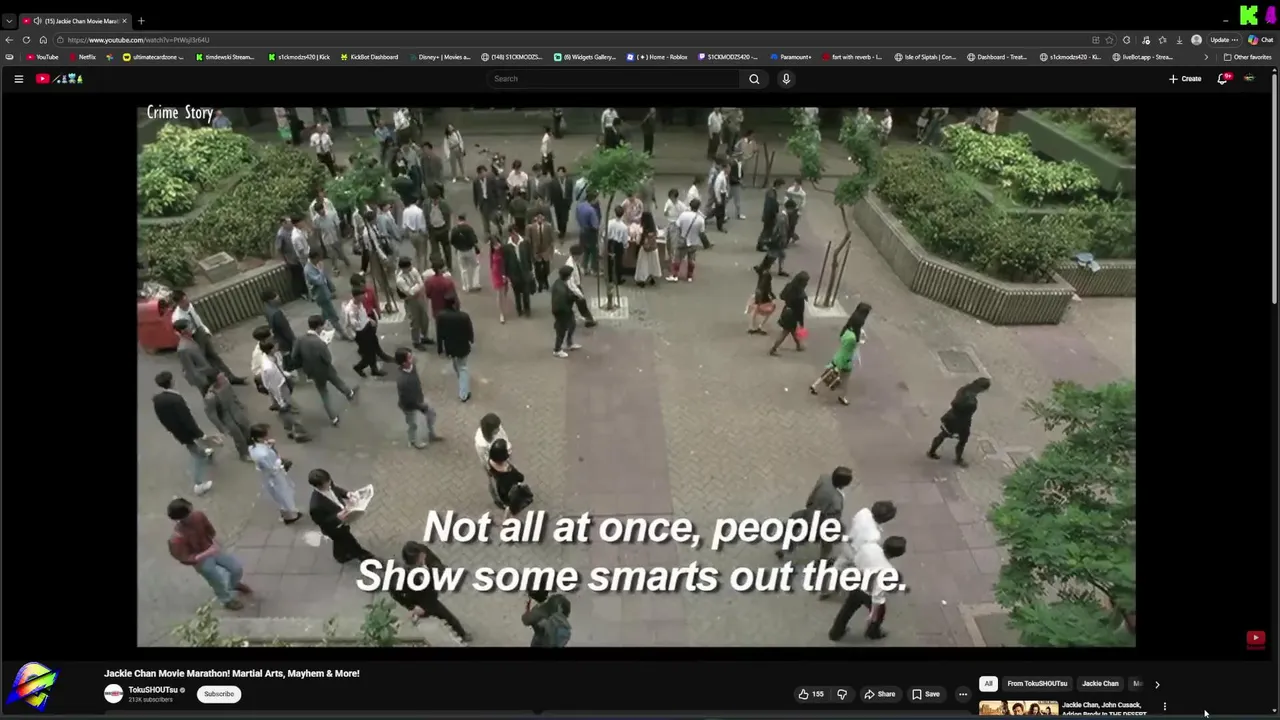Open Other favorites folder
Viewport: 1280px width, 720px height.
1248,57
